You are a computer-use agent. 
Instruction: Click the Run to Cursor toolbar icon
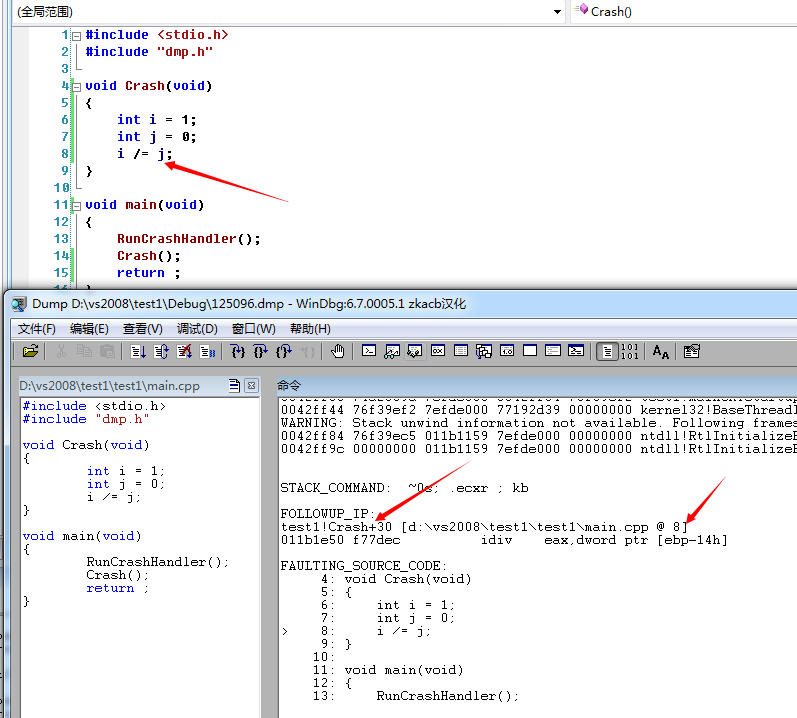(307, 351)
